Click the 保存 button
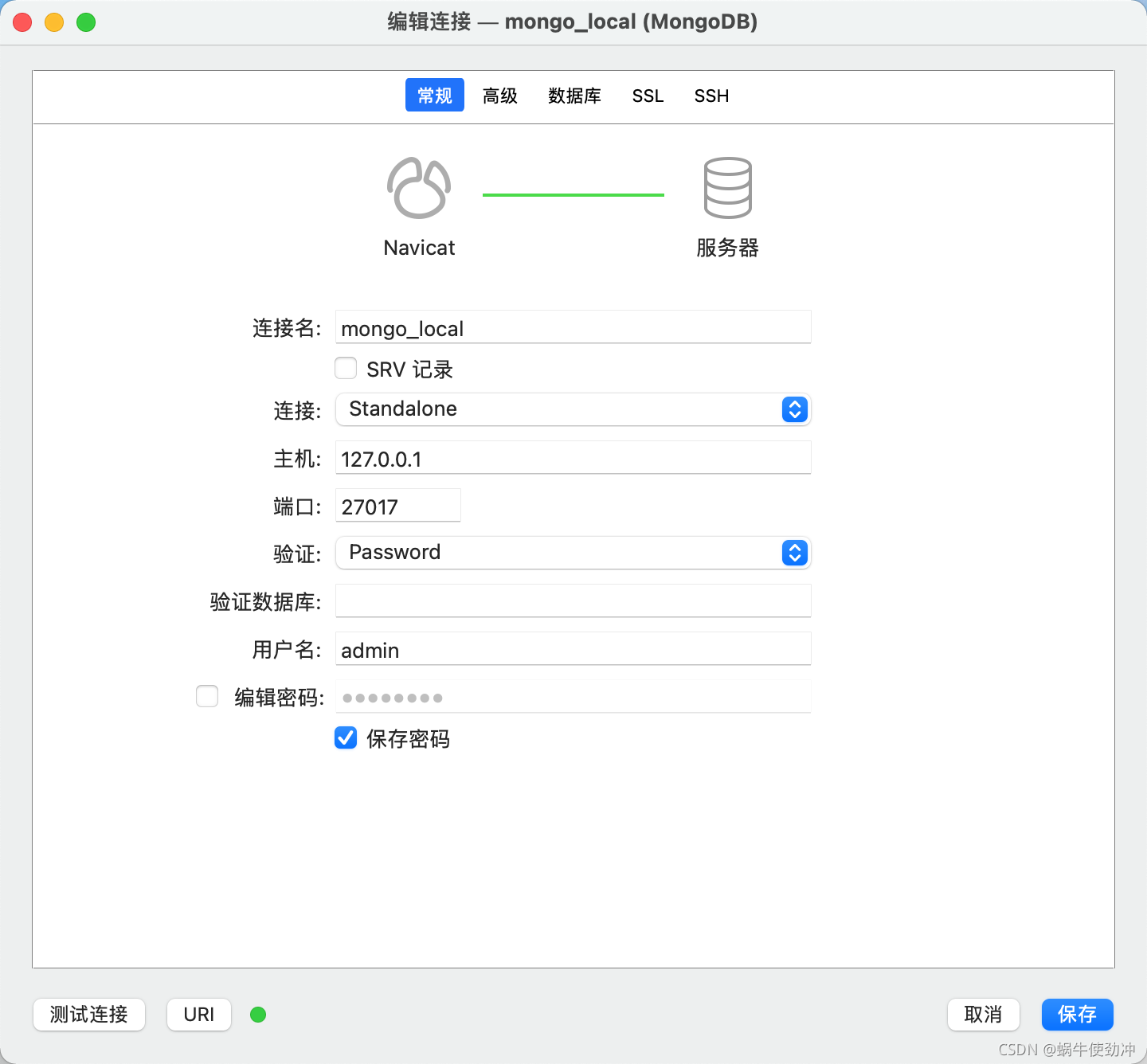The image size is (1147, 1064). [x=1077, y=1015]
